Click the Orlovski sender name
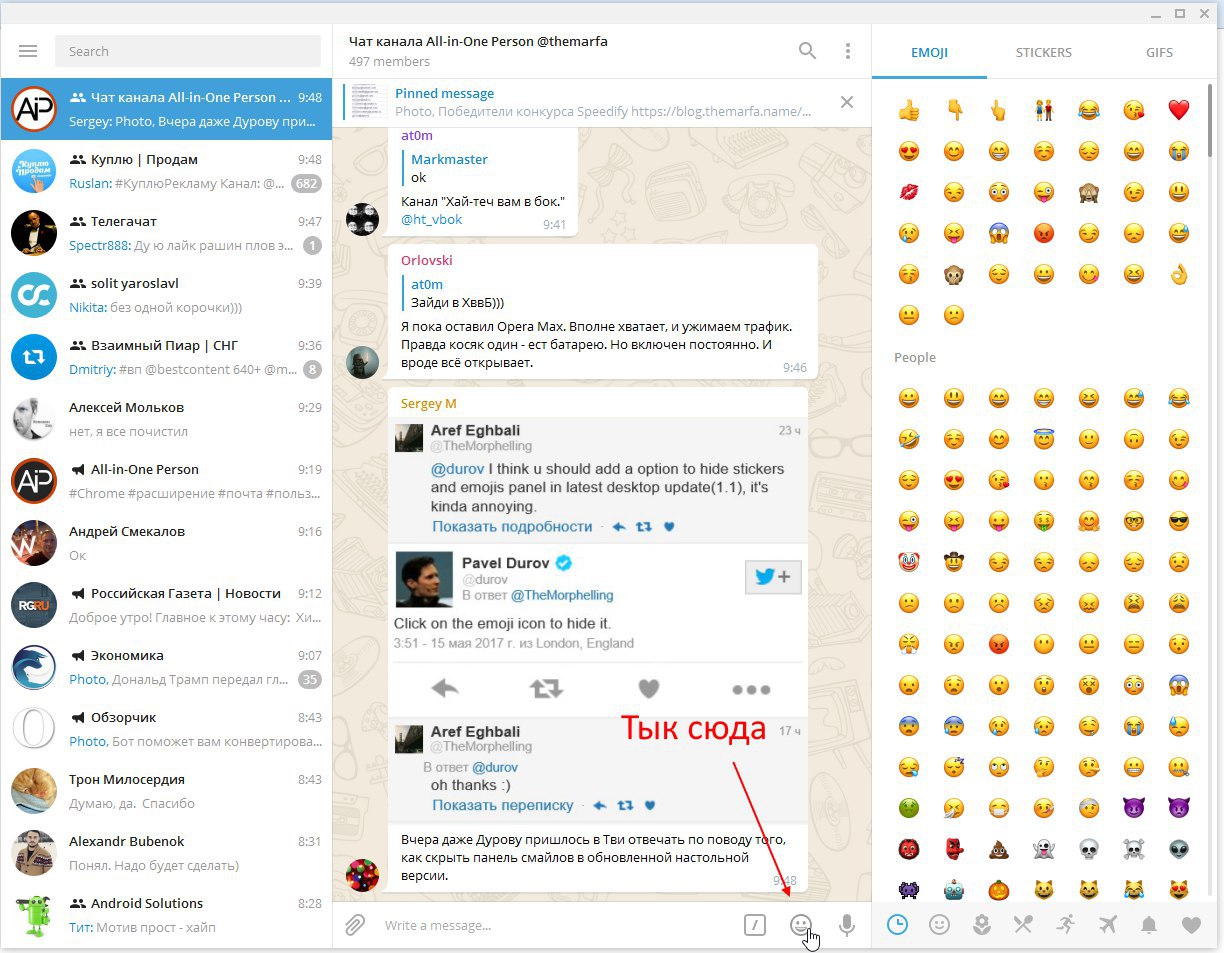Viewport: 1224px width, 953px height. (x=427, y=260)
